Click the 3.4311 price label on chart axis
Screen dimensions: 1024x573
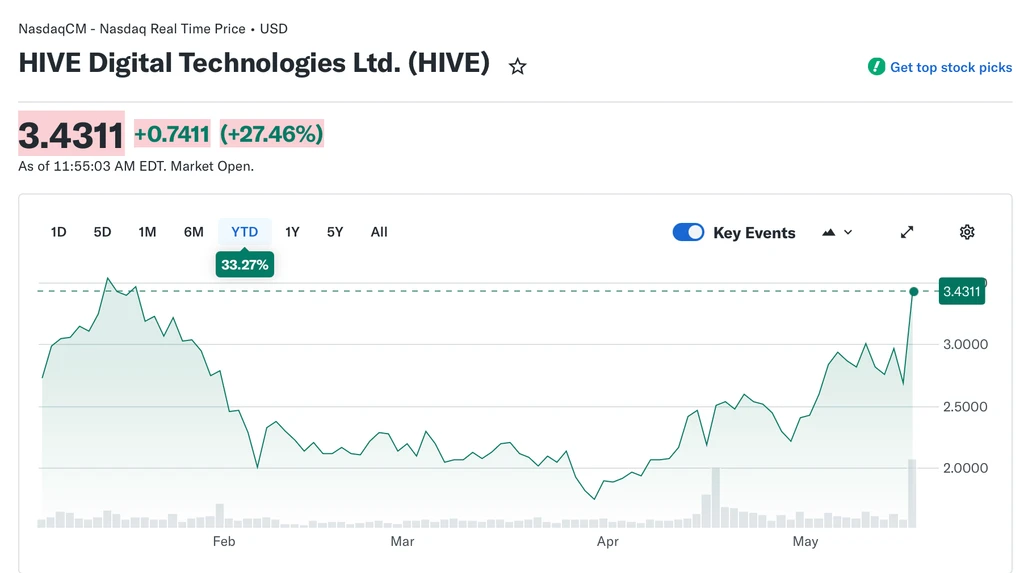961,291
